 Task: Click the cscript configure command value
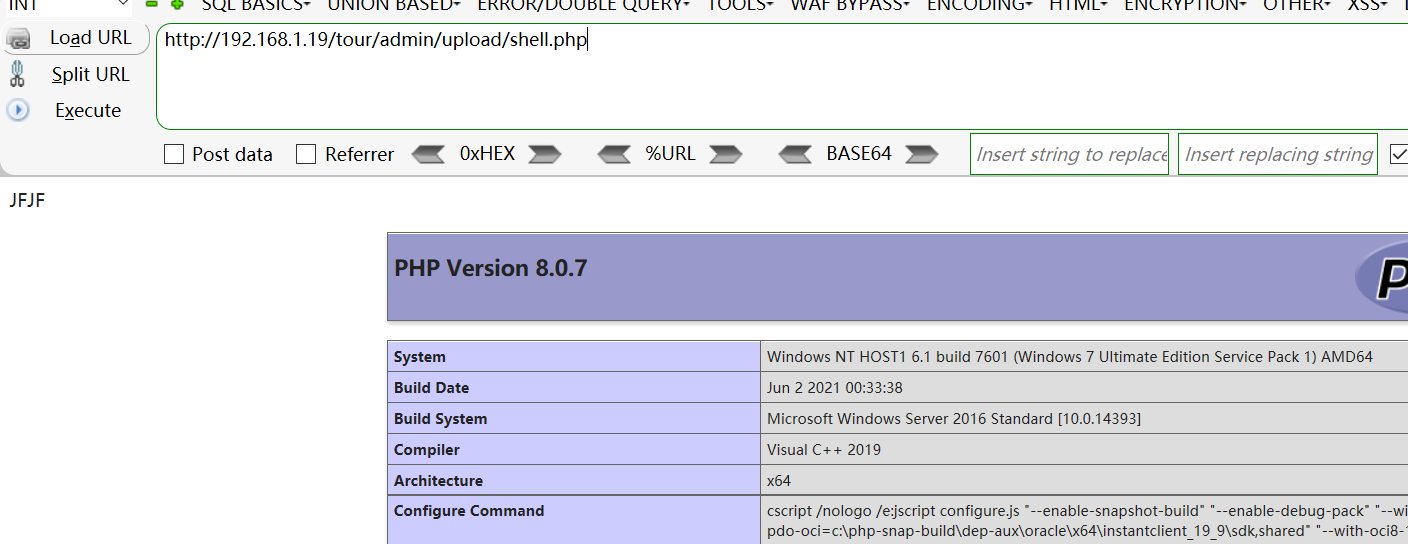(1087, 520)
